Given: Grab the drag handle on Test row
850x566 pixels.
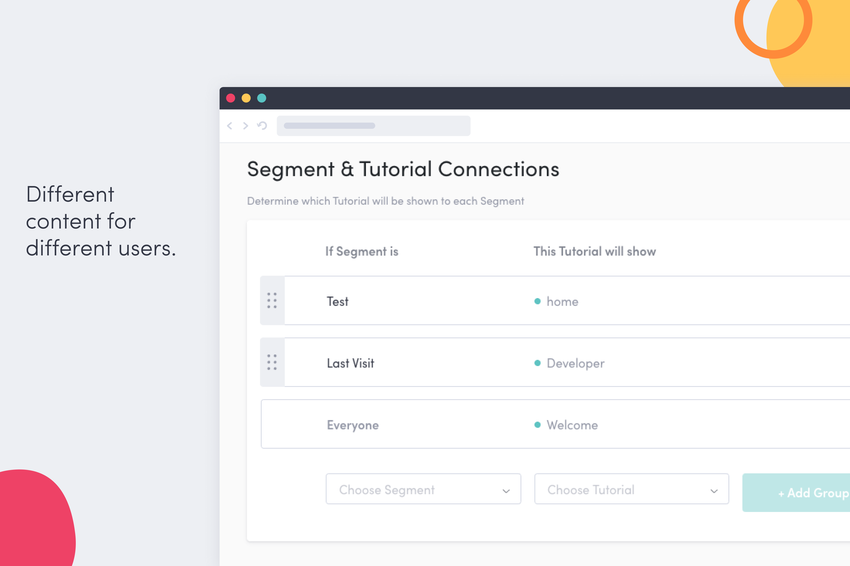Looking at the screenshot, I should pos(272,301).
